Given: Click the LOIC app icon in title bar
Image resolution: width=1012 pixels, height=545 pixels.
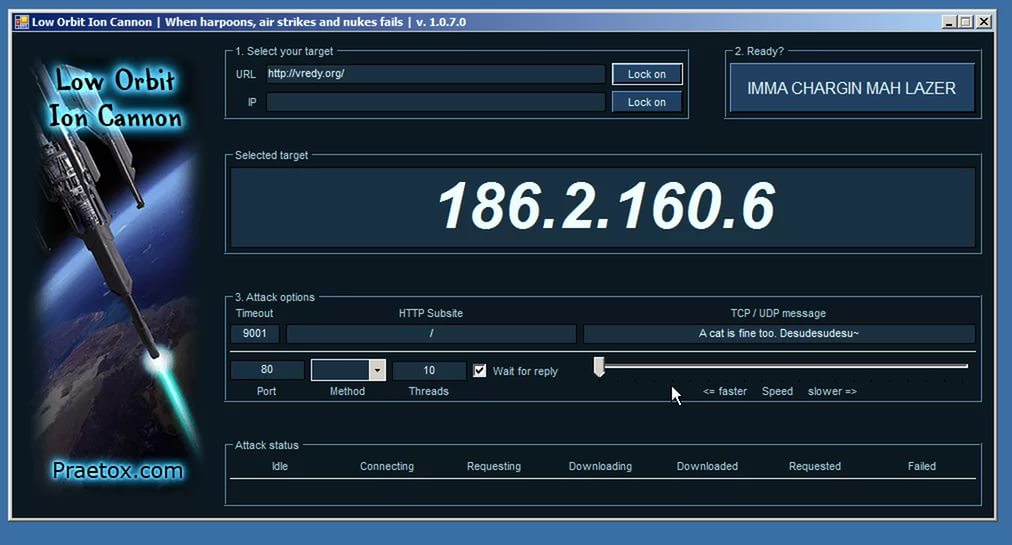Looking at the screenshot, I should click(21, 22).
